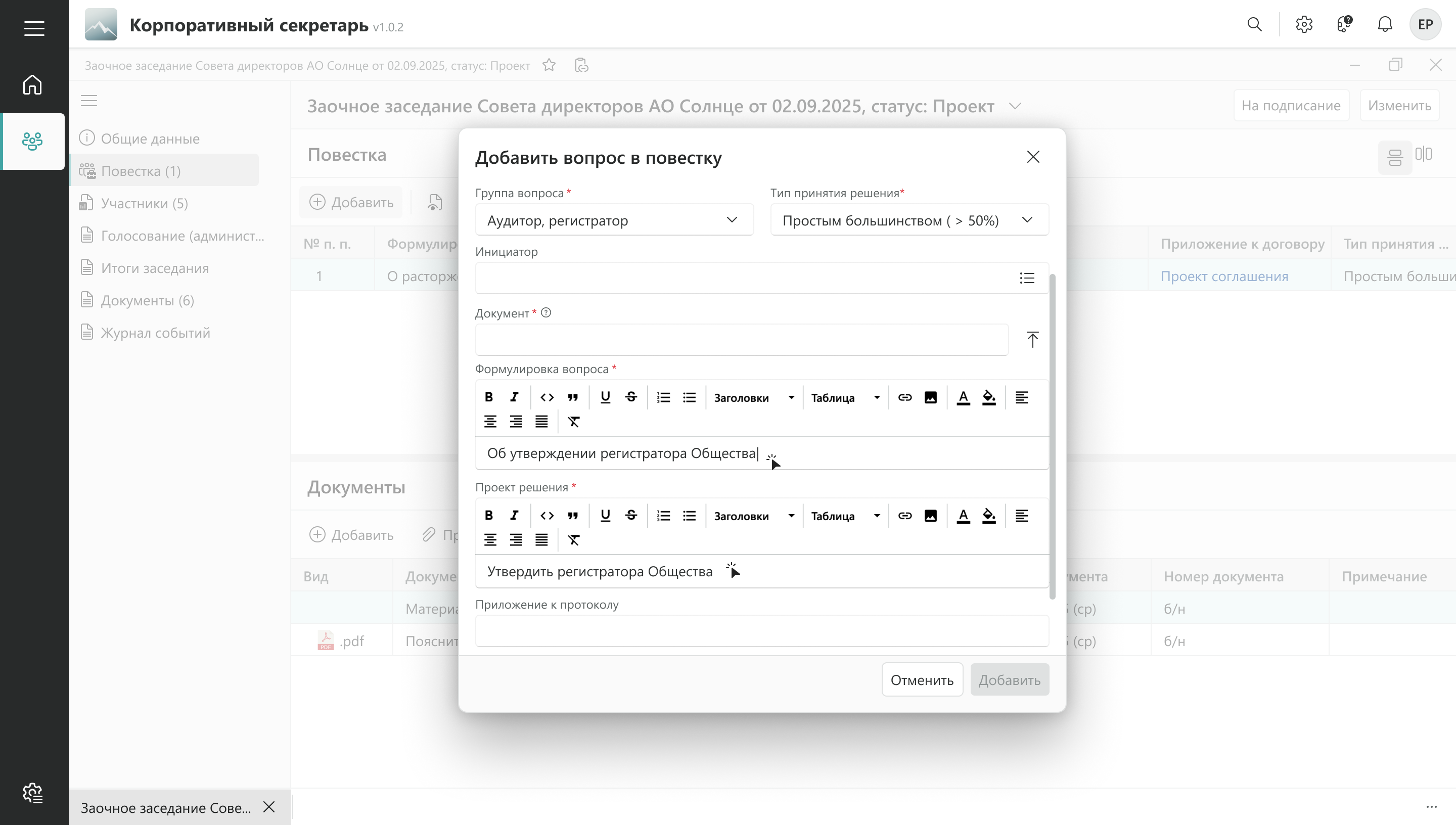Open Заголовки dropdown in Формулировка вопроса editor
The width and height of the screenshot is (1456, 825).
tap(753, 398)
